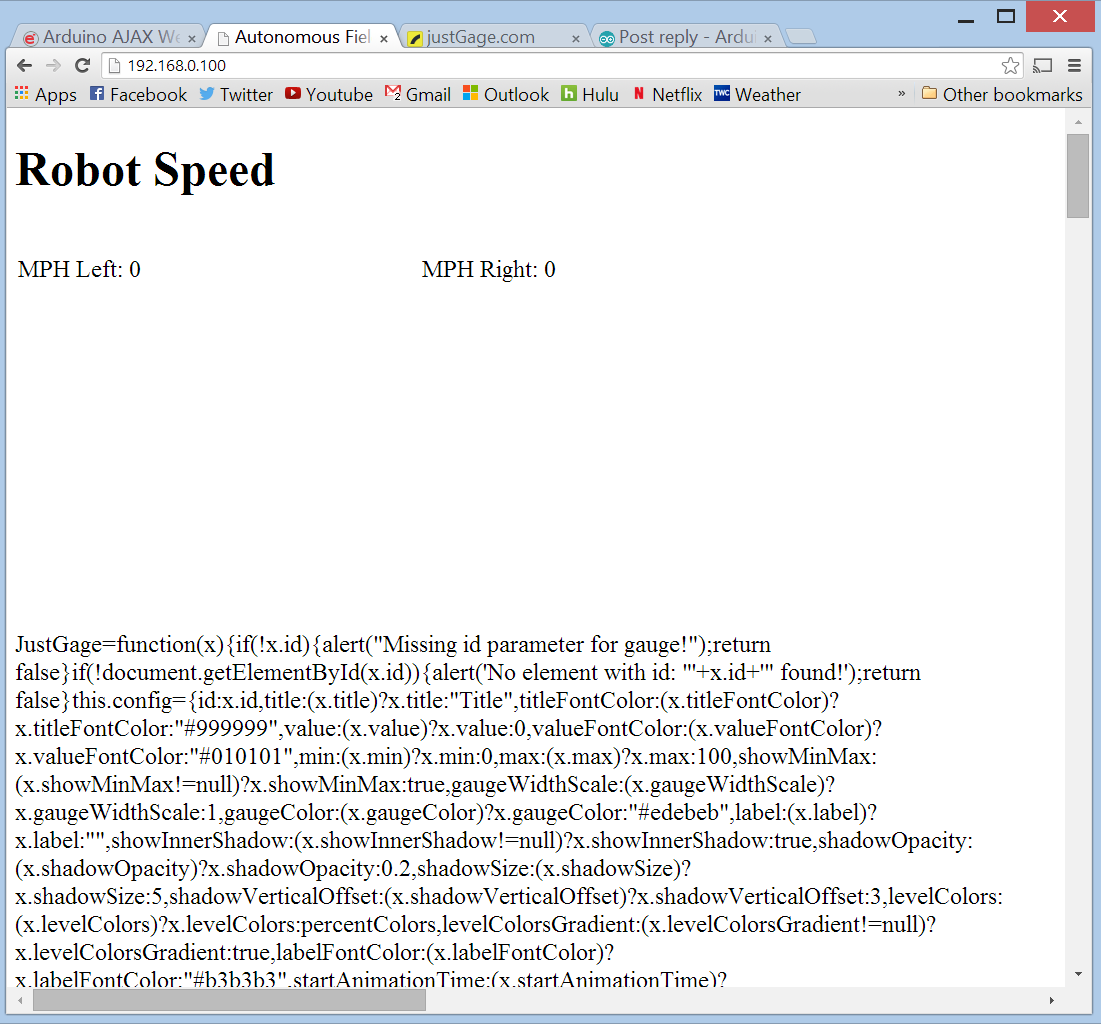Viewport: 1101px width, 1024px height.
Task: Bookmark this page with the star icon
Action: [x=1010, y=64]
